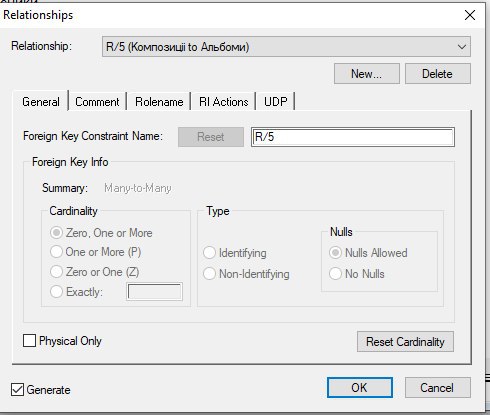Viewport: 490px width, 415px height.
Task: Switch to the General tab
Action: click(41, 101)
